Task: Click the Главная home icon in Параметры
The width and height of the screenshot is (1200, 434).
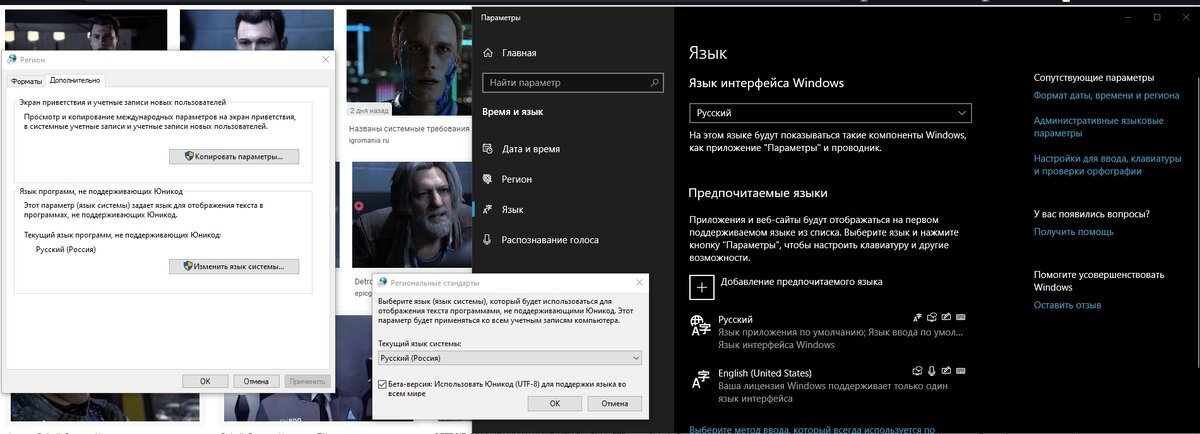Action: (x=487, y=53)
